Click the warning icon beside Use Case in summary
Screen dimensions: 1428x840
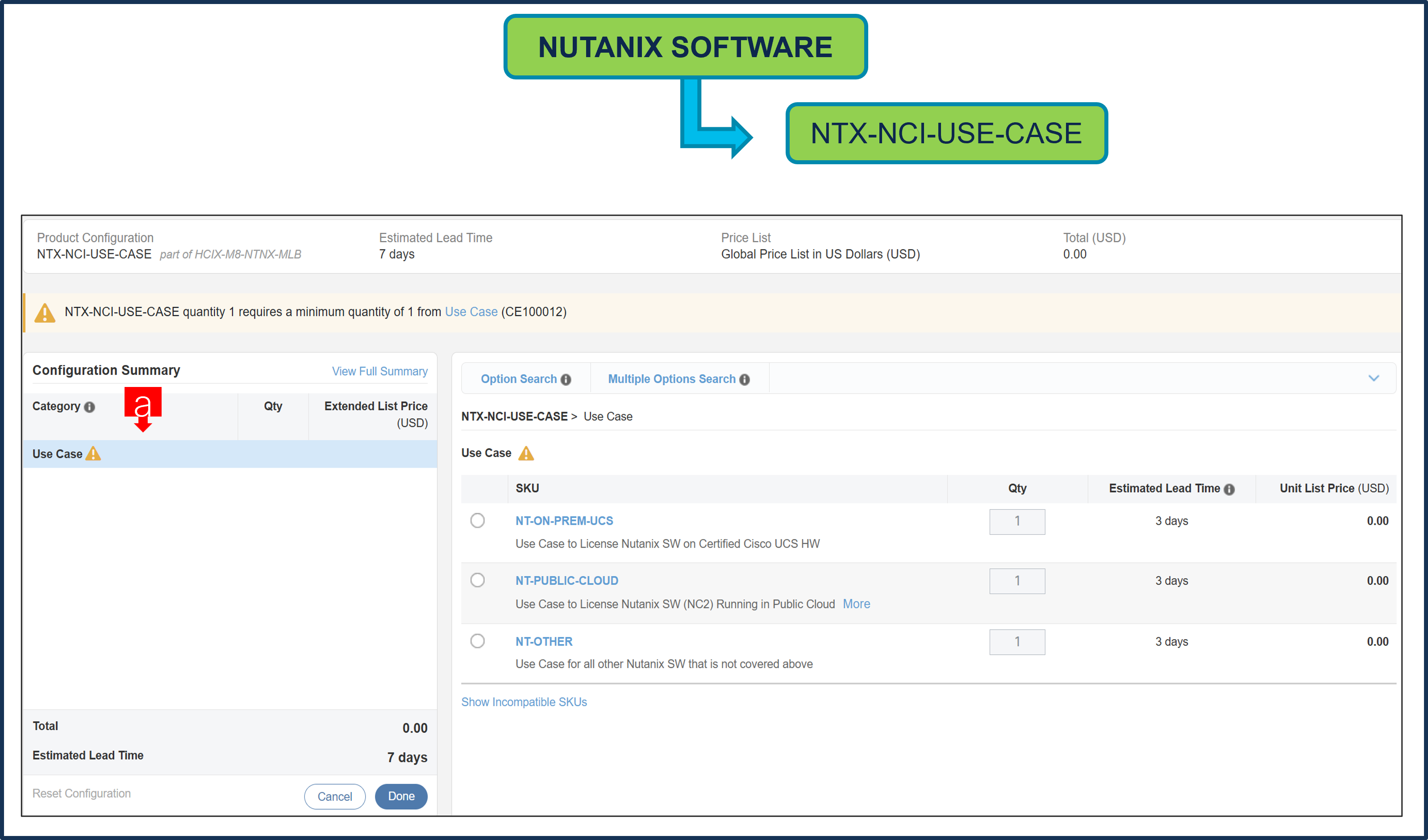pyautogui.click(x=93, y=454)
